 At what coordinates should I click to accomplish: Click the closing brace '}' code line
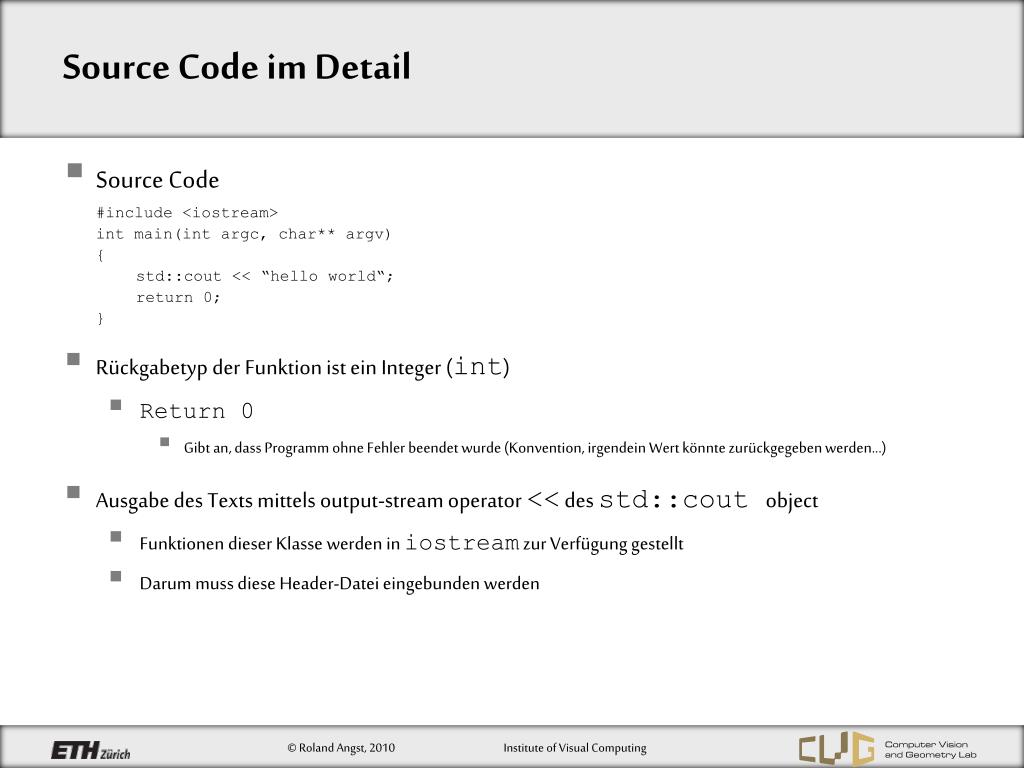[100, 318]
